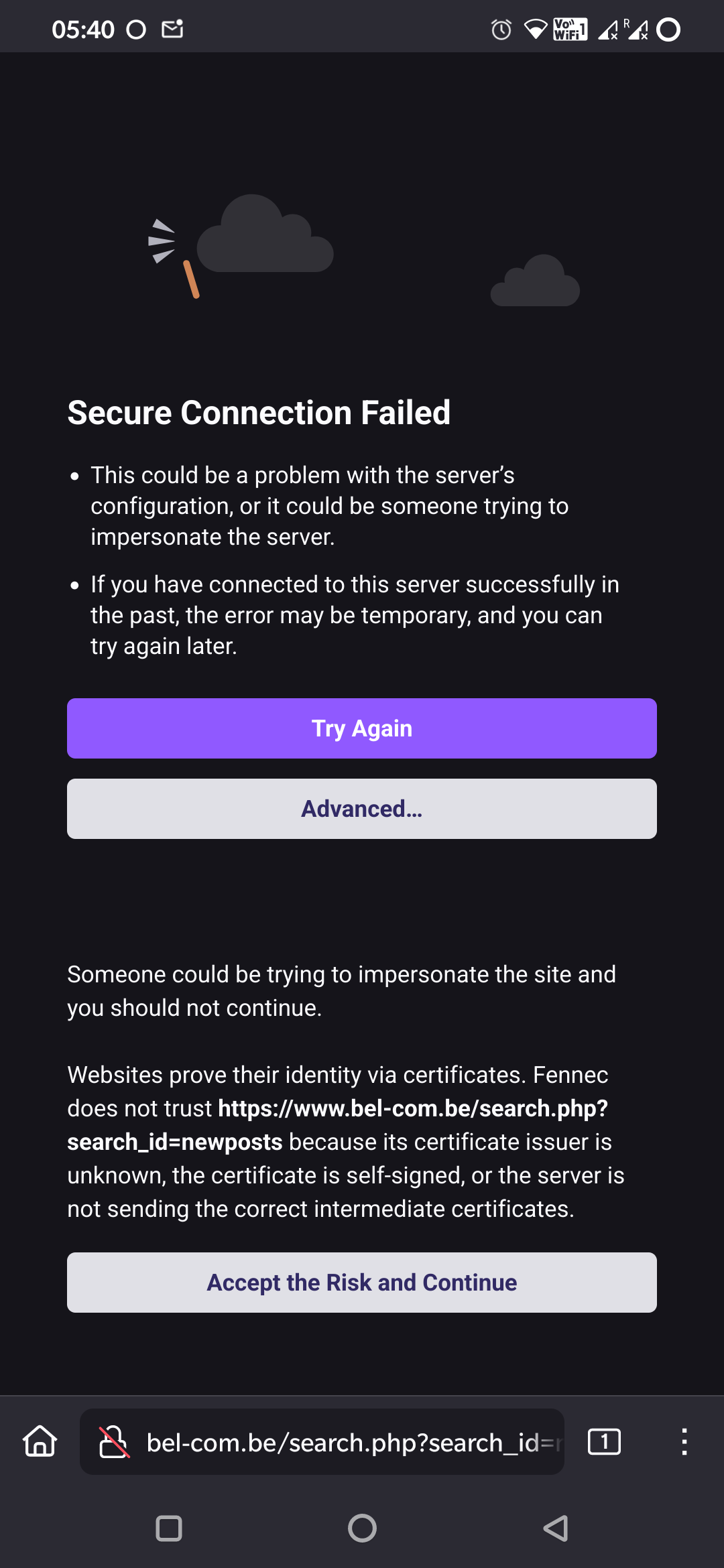
Task: Open the insecure connection lock icon
Action: [x=114, y=1442]
